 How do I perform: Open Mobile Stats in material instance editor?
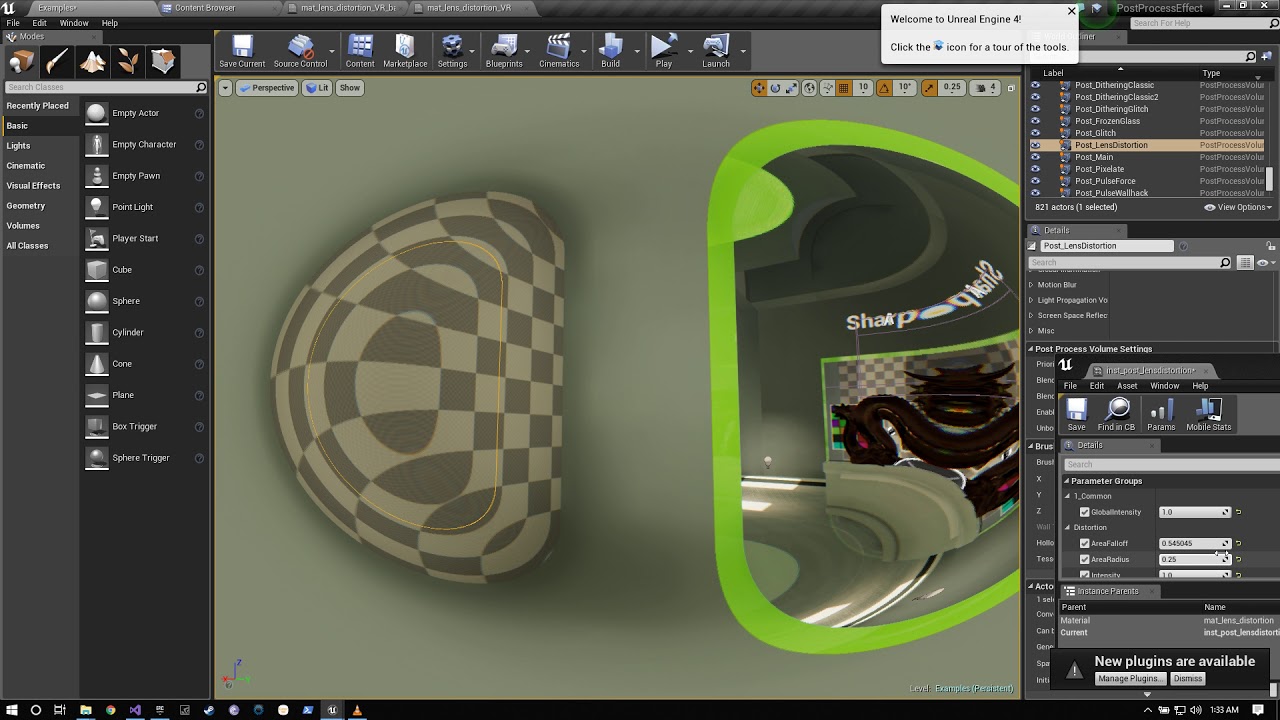pyautogui.click(x=1208, y=415)
